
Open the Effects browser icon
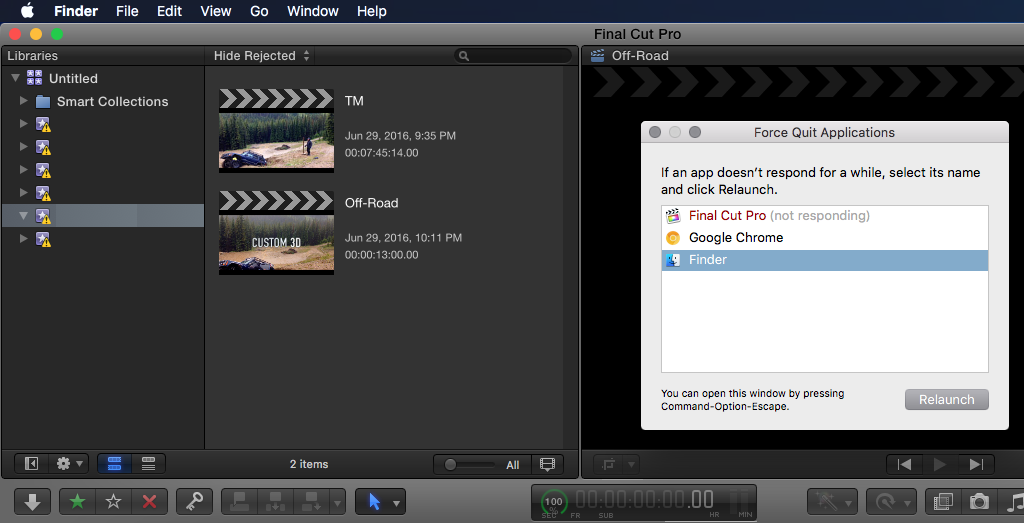(942, 501)
